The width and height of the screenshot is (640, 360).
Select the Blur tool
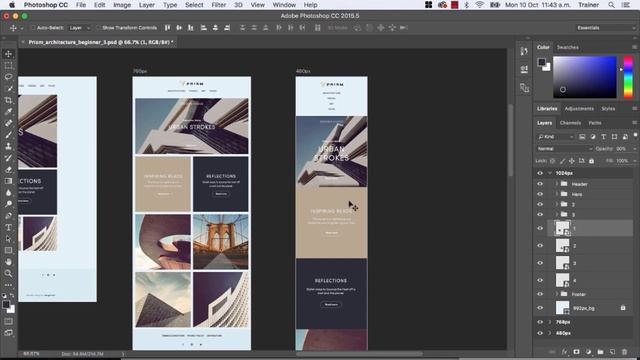(x=8, y=192)
